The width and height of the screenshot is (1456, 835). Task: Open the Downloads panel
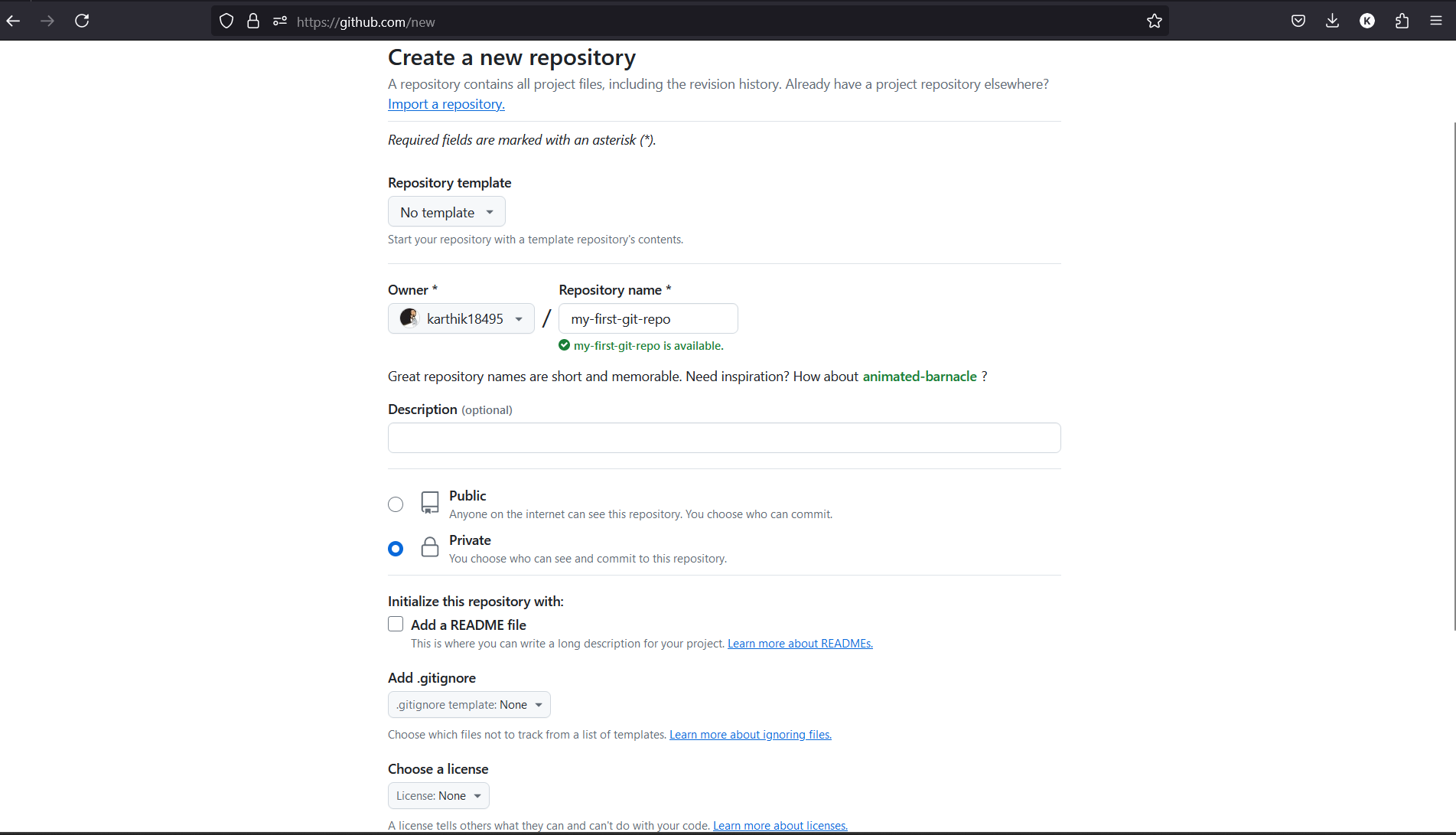click(1332, 21)
